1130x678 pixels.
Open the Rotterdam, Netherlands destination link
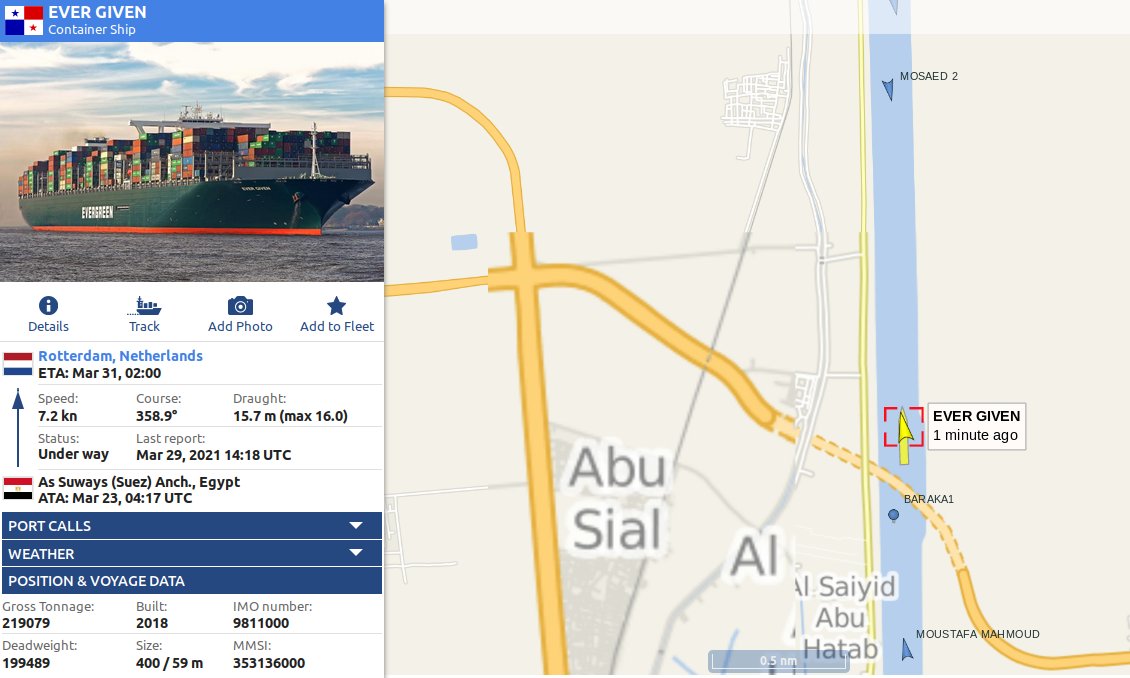tap(120, 356)
